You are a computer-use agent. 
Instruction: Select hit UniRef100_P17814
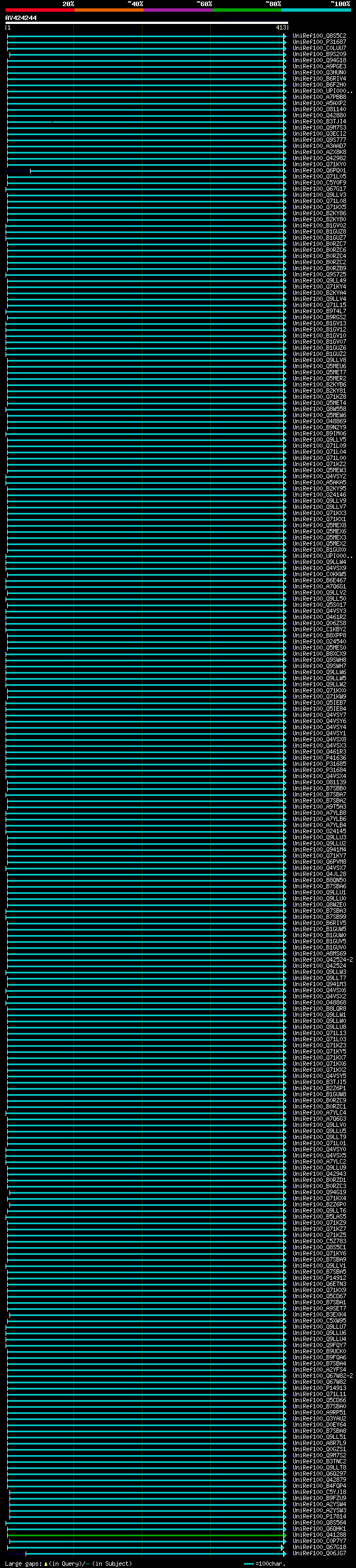click(319, 1516)
